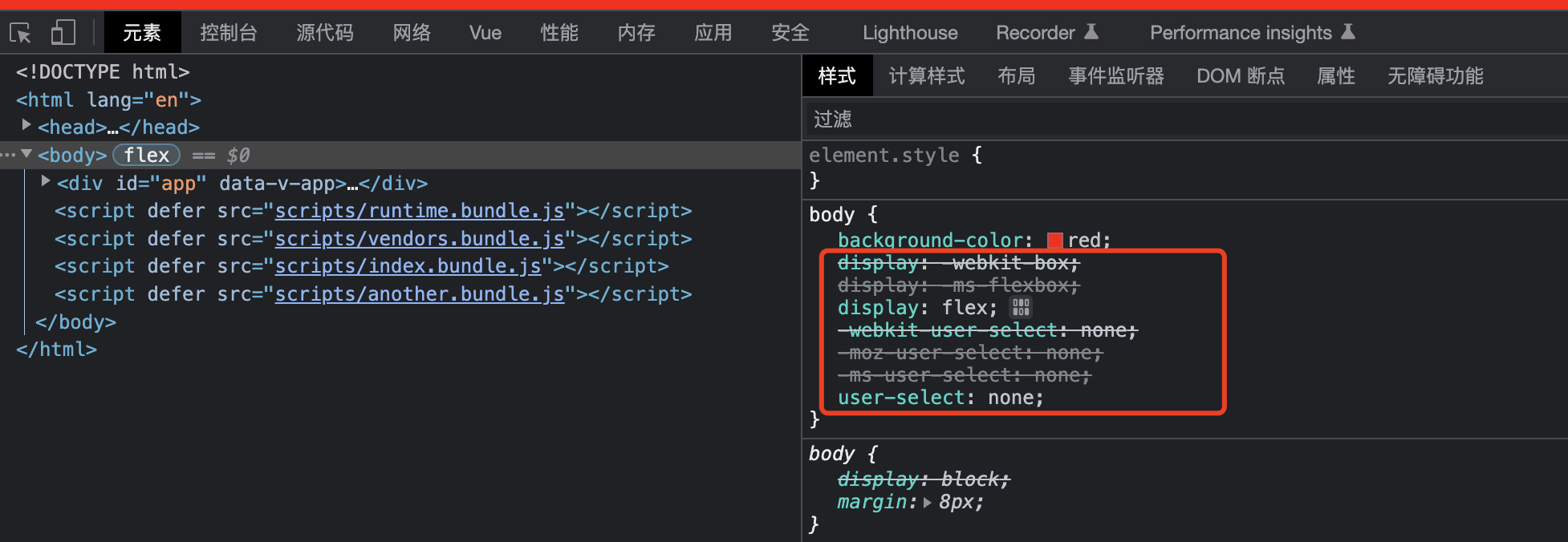
Task: Open the 安全 tab
Action: 790,33
